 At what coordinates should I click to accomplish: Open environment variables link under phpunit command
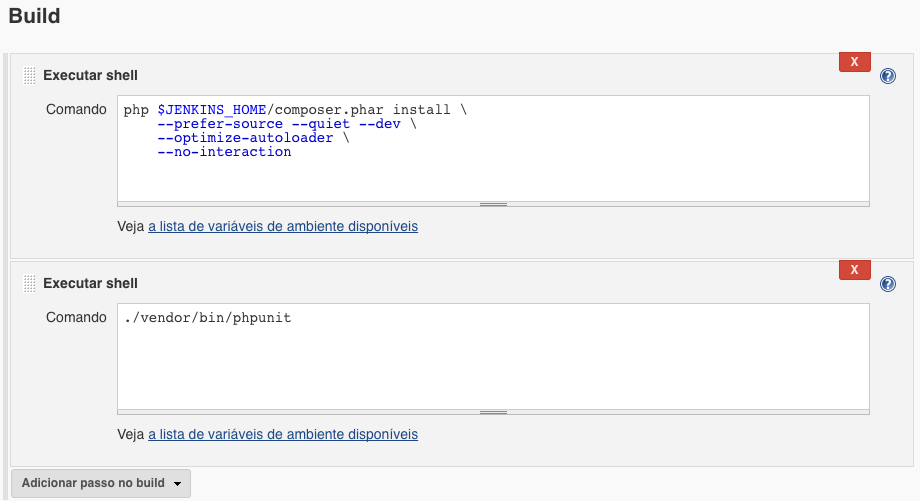click(283, 434)
